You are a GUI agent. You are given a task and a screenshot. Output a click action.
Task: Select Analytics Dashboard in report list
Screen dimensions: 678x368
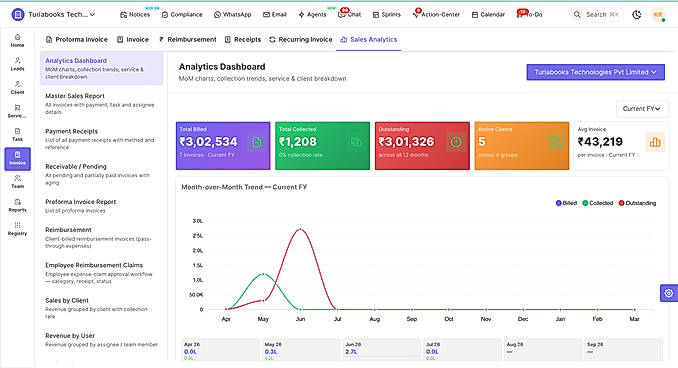101,68
